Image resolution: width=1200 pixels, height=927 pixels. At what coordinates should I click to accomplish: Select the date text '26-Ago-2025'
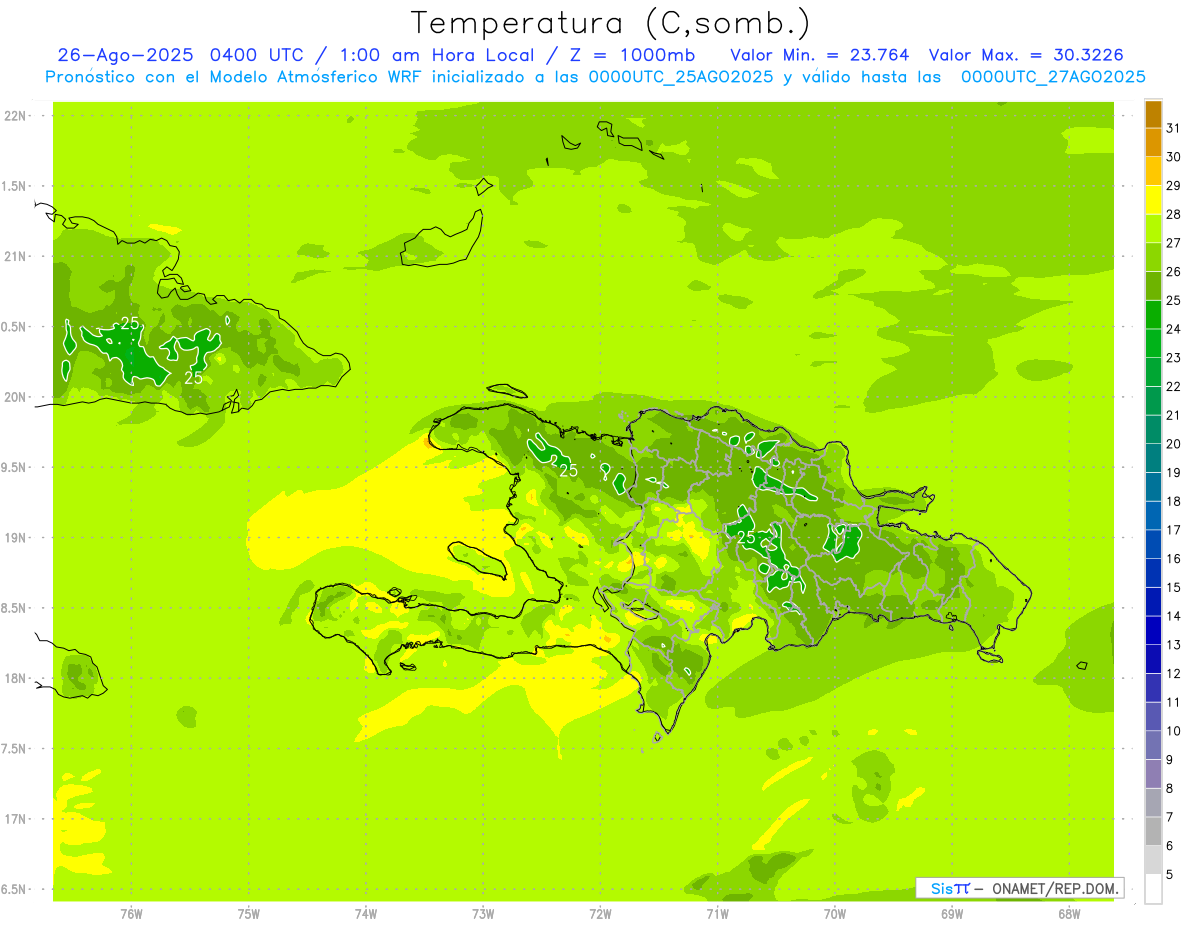[x=126, y=55]
